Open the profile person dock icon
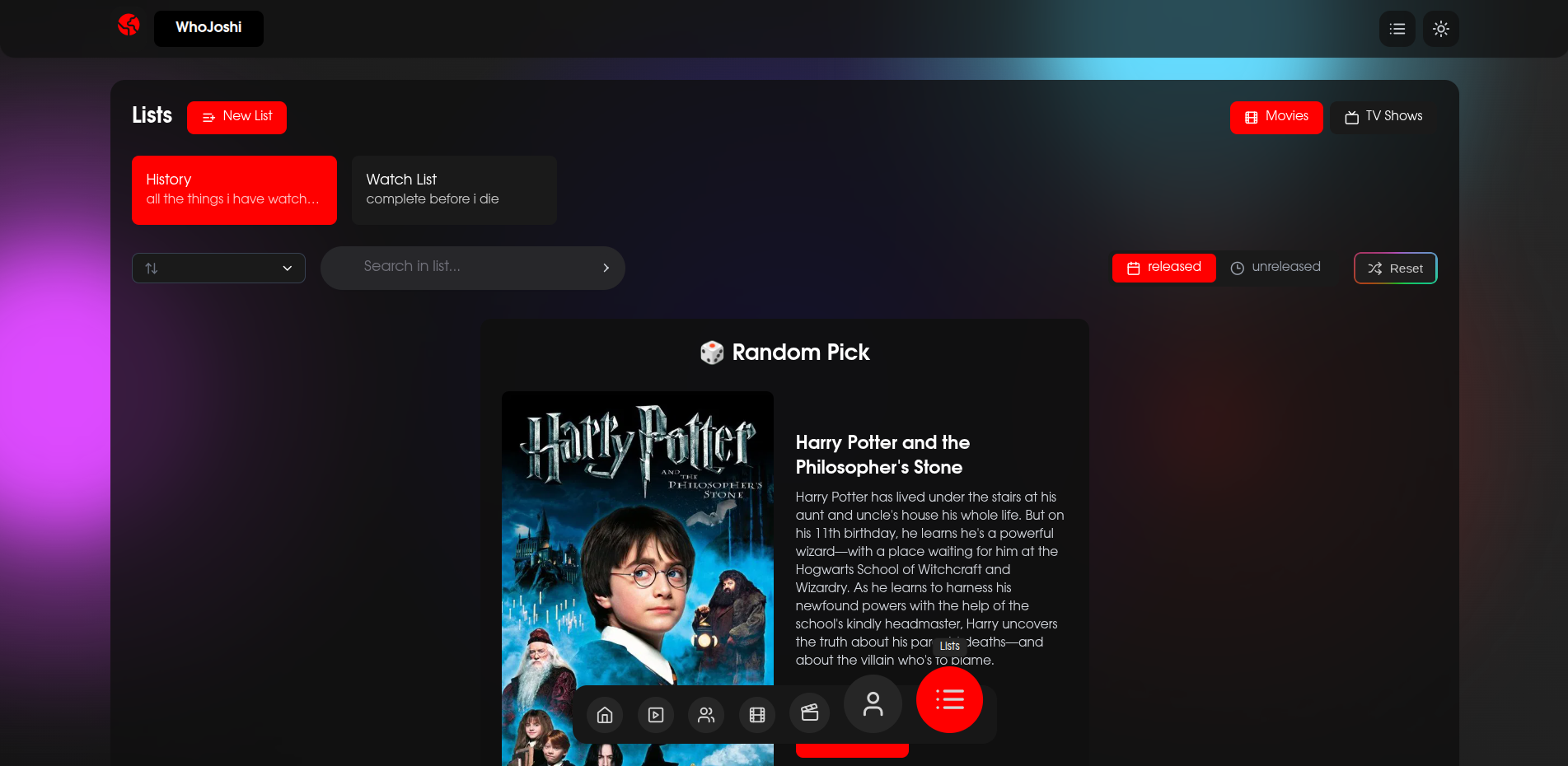The image size is (1568, 766). tap(873, 704)
